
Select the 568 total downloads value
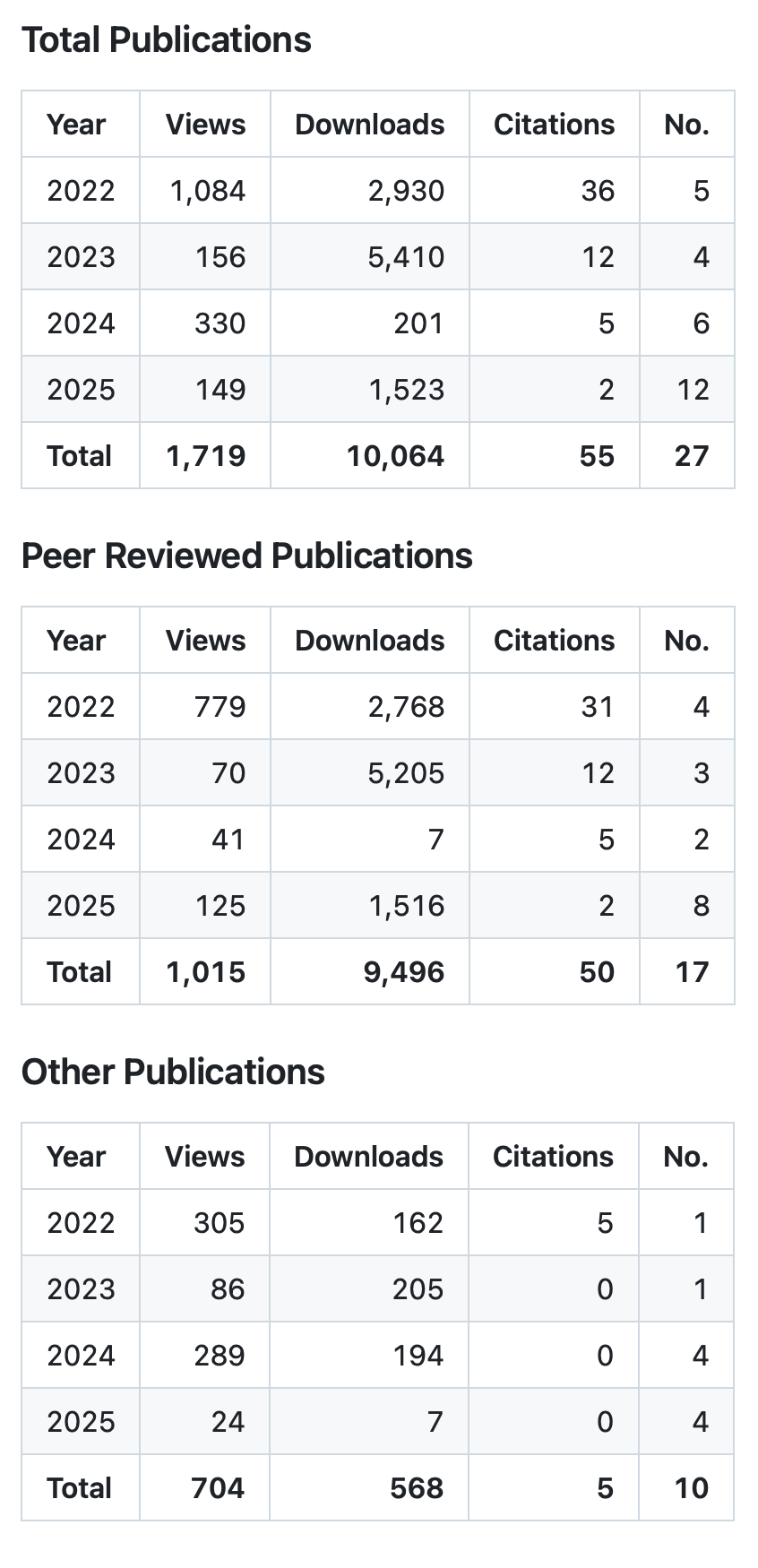416,1488
